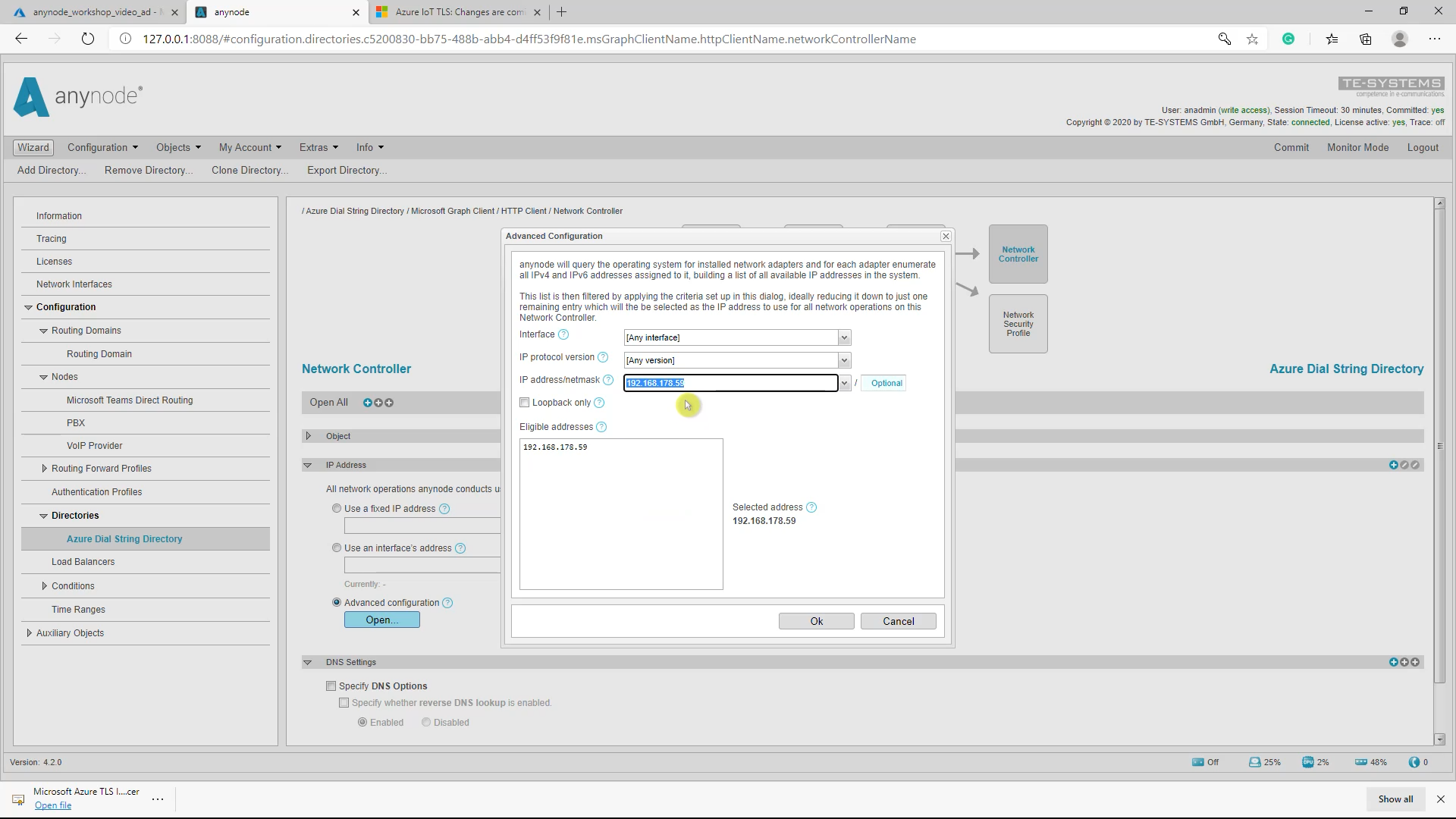Click Ok in the Advanced Configuration dialog
Image resolution: width=1456 pixels, height=819 pixels.
click(x=817, y=621)
